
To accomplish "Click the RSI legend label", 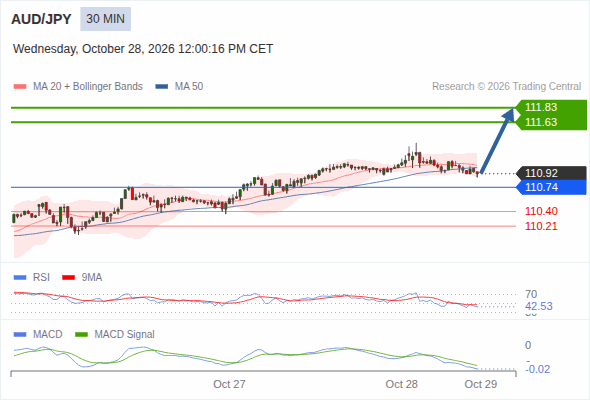I will [41, 278].
